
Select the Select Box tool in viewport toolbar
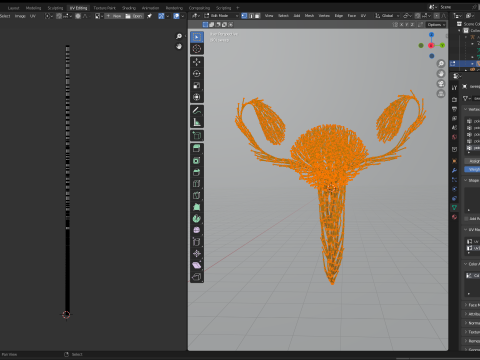197,37
